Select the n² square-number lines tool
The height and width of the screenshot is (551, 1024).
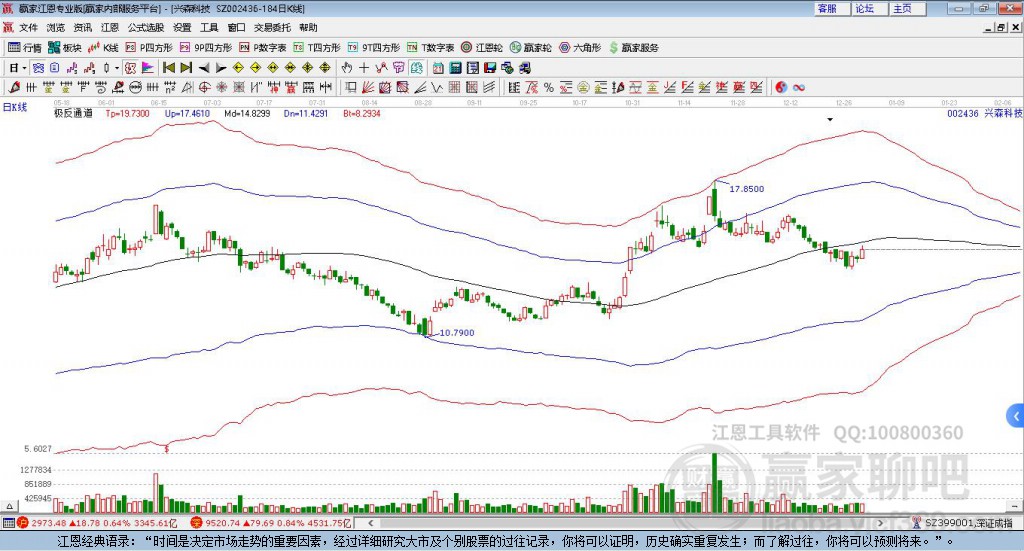[170, 87]
